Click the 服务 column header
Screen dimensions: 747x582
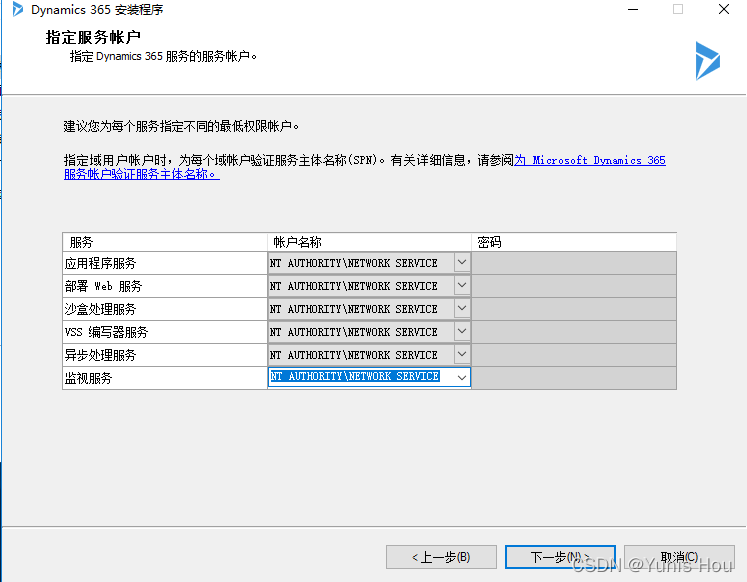(165, 242)
